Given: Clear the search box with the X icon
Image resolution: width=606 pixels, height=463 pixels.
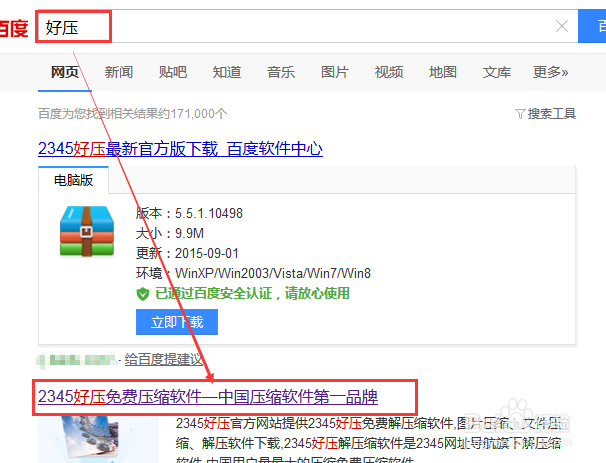Looking at the screenshot, I should [x=562, y=26].
